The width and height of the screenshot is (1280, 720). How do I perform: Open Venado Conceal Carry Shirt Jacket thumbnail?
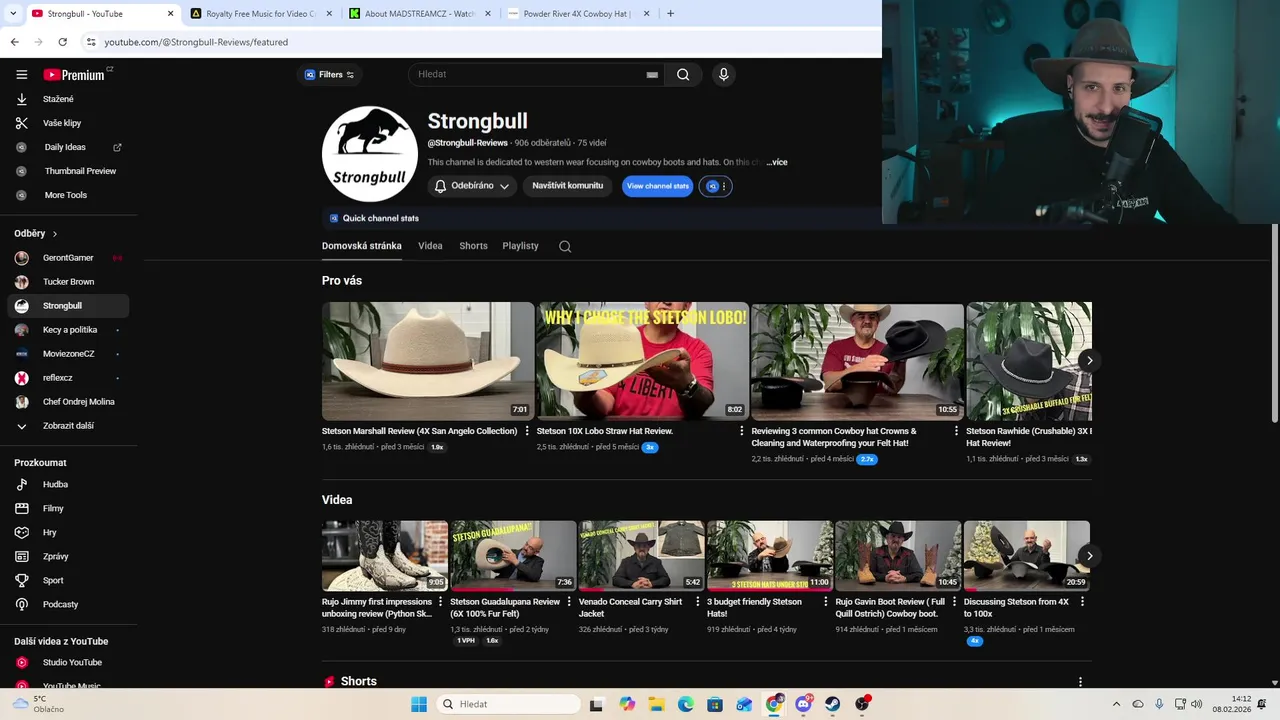click(641, 555)
